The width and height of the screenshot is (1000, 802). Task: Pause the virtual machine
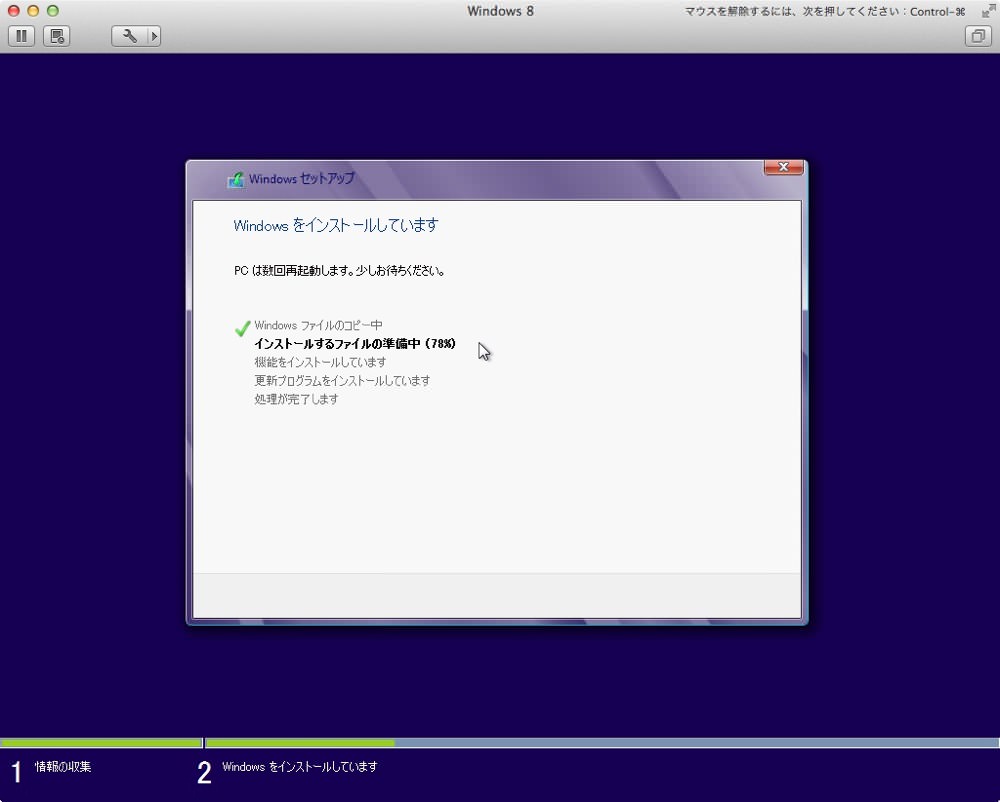click(21, 36)
